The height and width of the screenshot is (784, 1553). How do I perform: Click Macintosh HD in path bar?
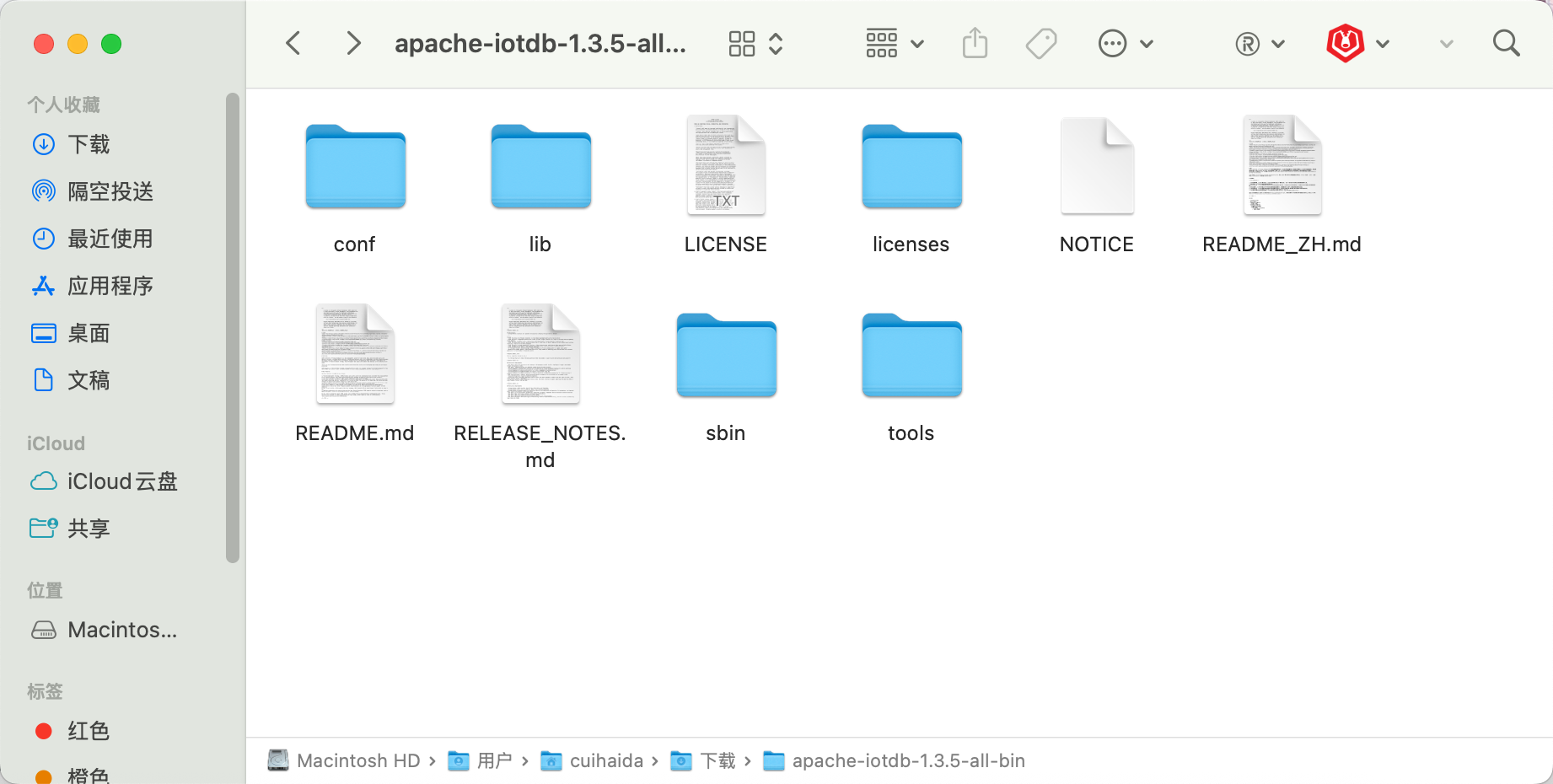(344, 760)
